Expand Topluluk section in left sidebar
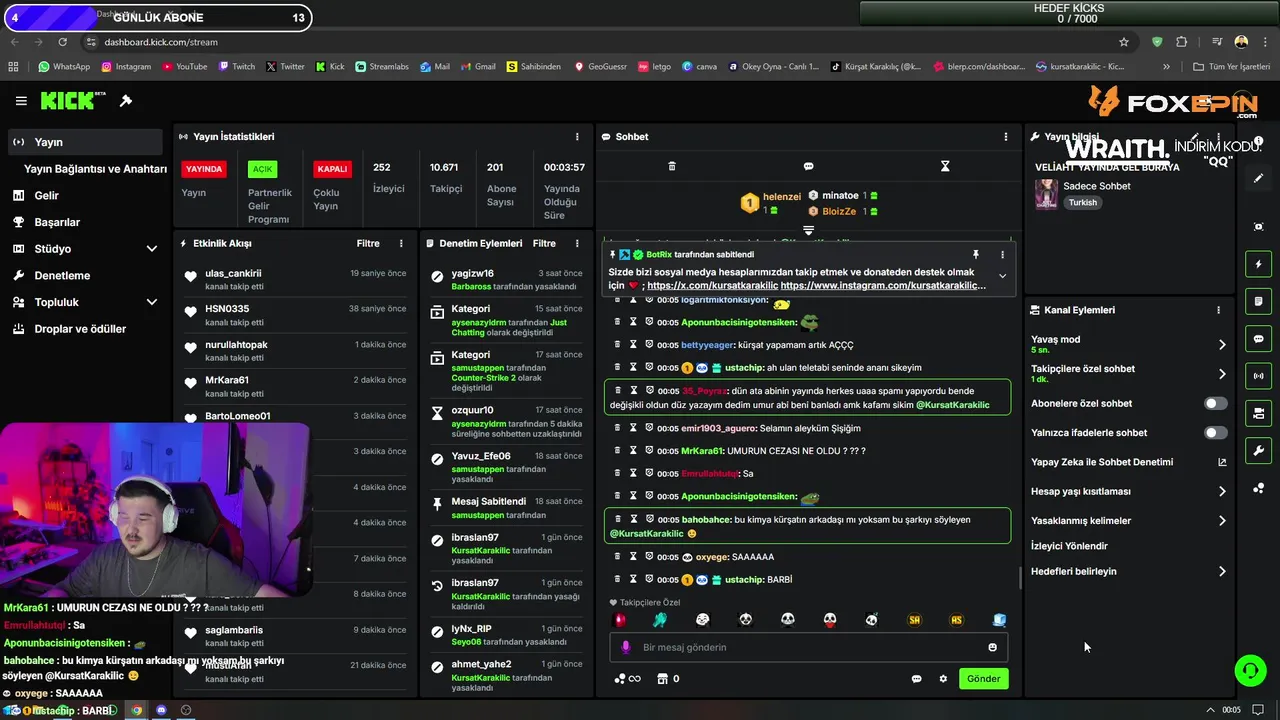The width and height of the screenshot is (1280, 720). [152, 302]
